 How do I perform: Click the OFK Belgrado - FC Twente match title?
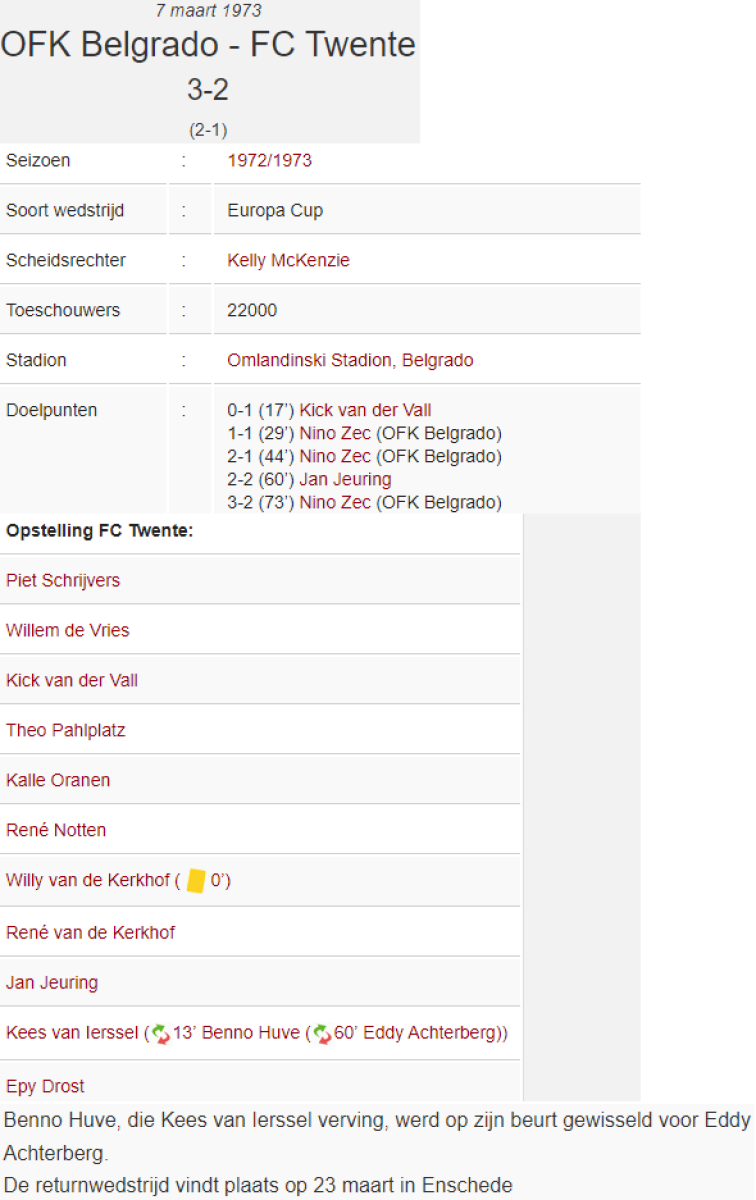pos(208,45)
